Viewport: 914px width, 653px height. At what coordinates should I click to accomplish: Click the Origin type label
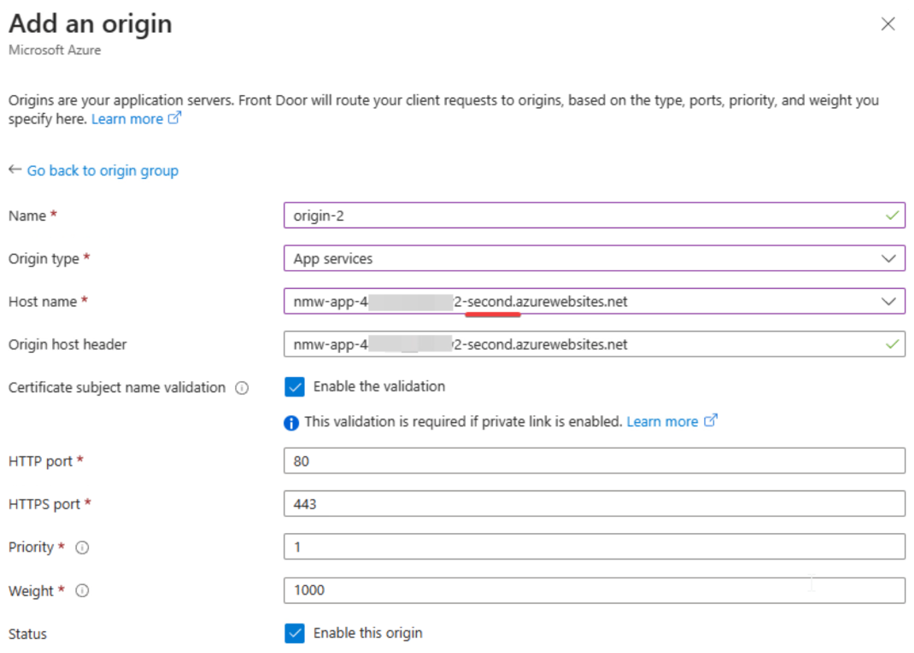point(44,259)
